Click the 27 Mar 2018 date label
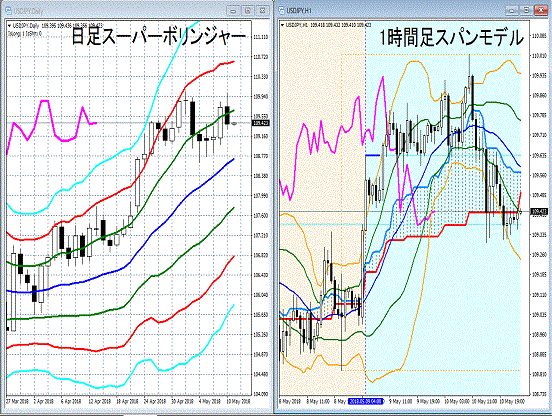 click(x=17, y=401)
